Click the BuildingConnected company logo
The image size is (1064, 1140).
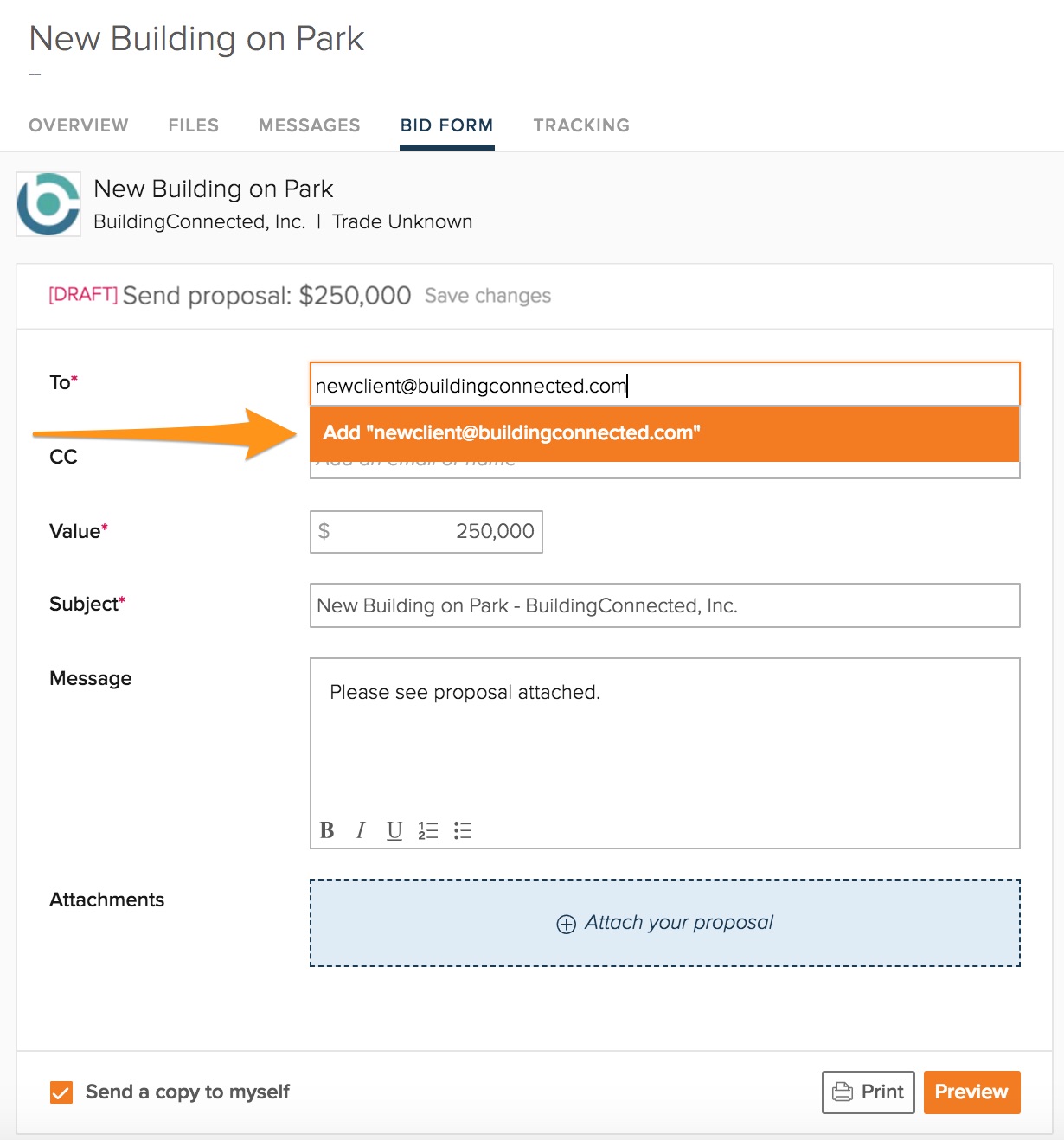[48, 204]
